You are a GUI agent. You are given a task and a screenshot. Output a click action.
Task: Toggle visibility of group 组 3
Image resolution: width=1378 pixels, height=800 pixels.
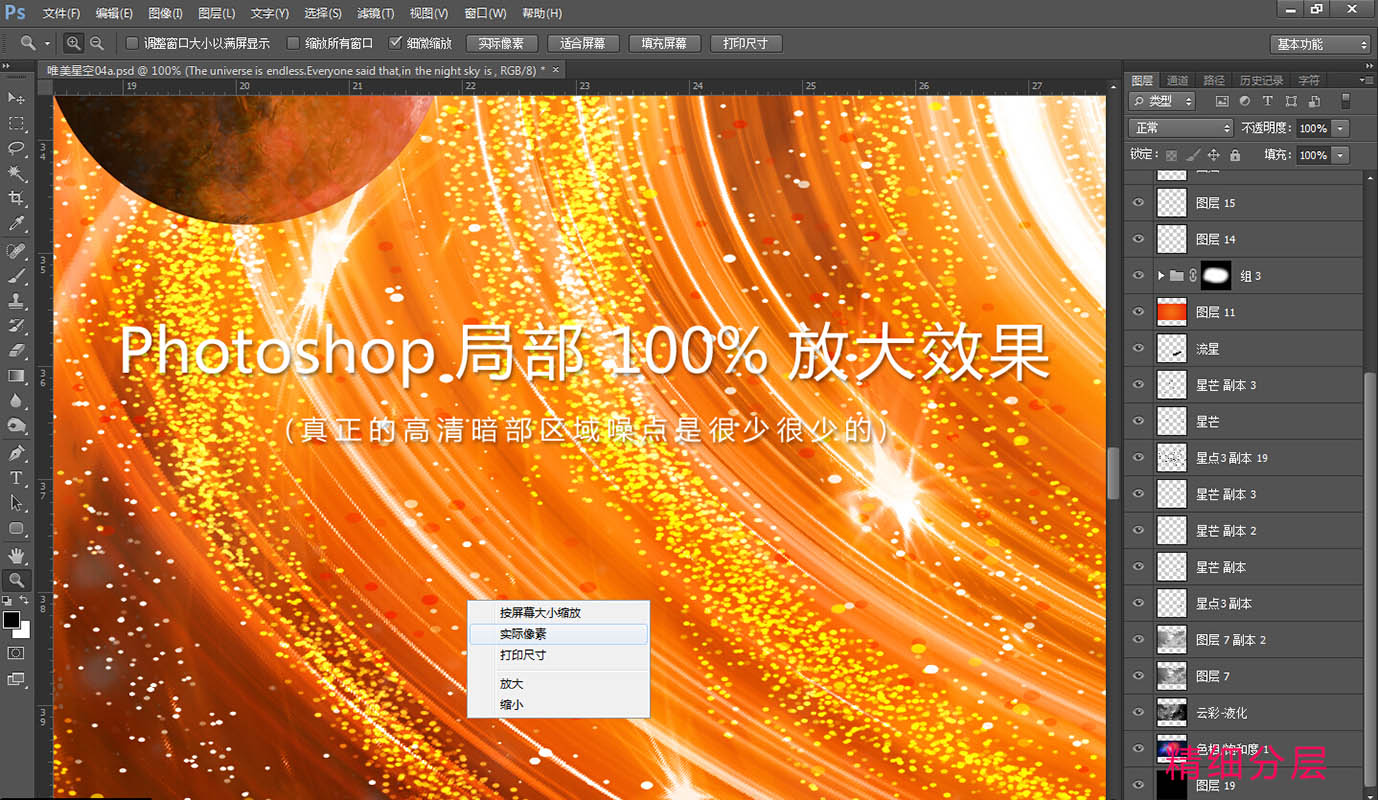click(1138, 275)
